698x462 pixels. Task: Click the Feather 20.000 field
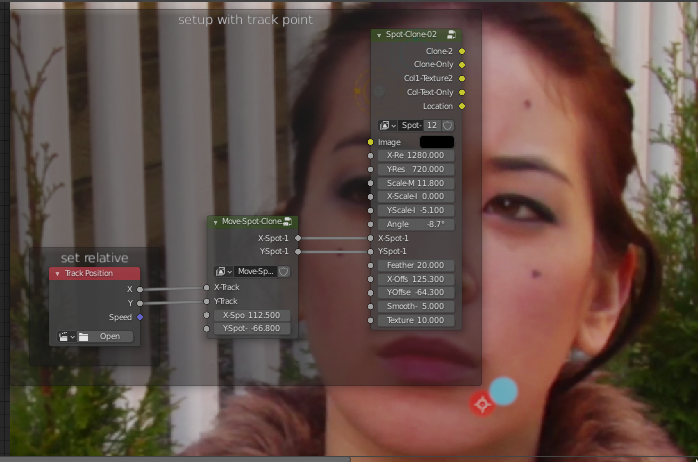tap(415, 266)
